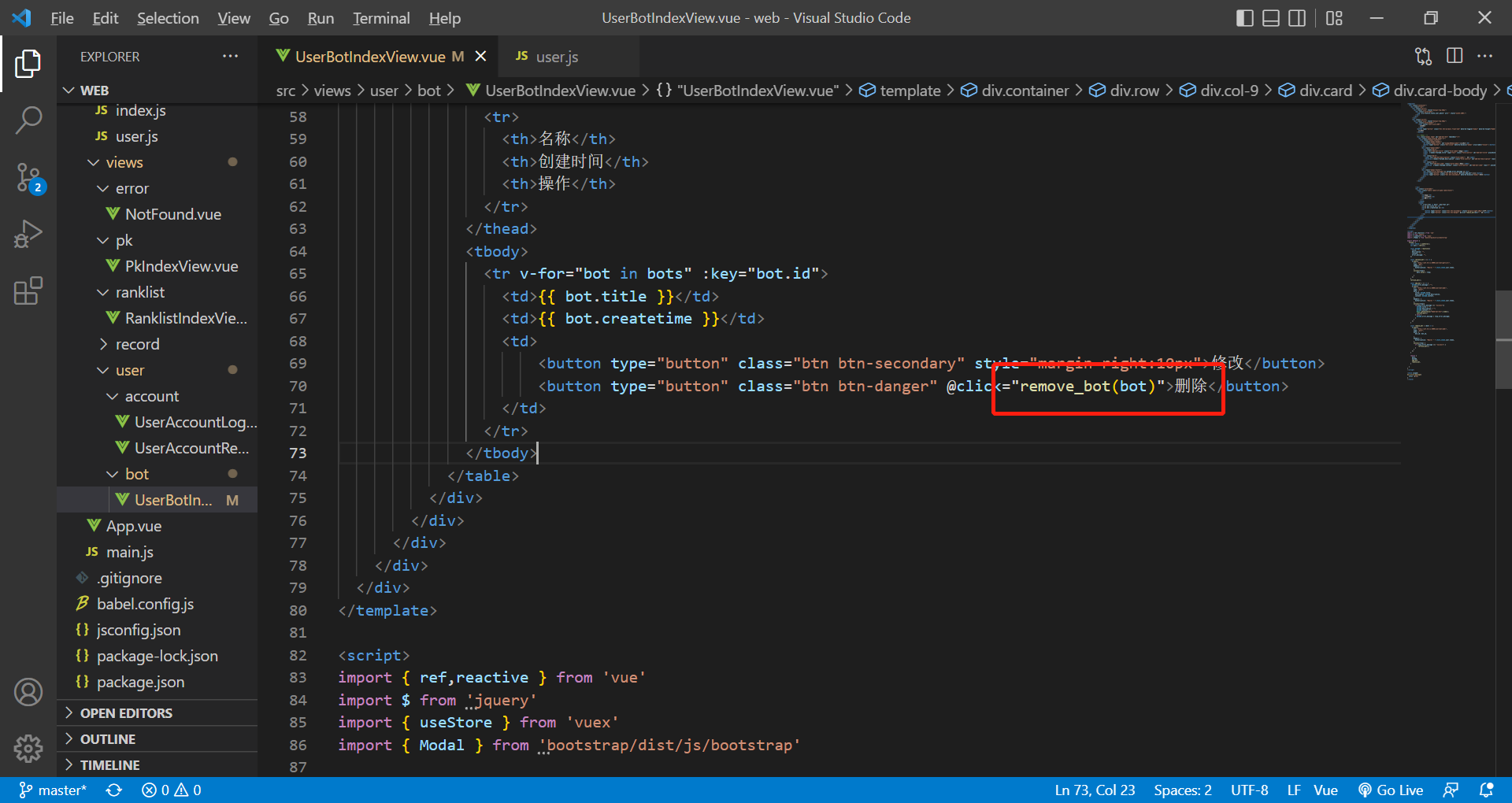Click the Split Editor Right icon

(1455, 56)
